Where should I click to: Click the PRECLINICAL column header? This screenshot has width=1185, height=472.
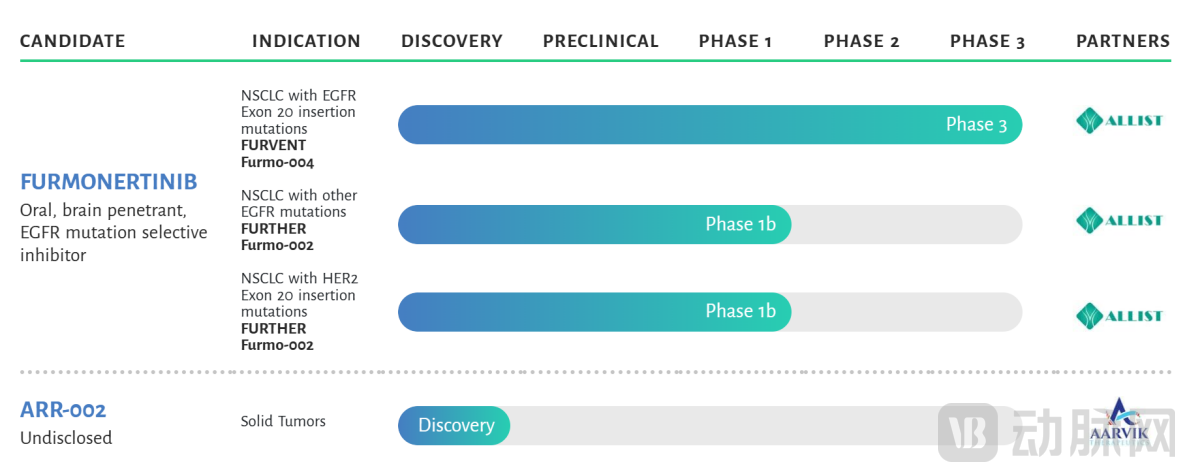point(601,41)
